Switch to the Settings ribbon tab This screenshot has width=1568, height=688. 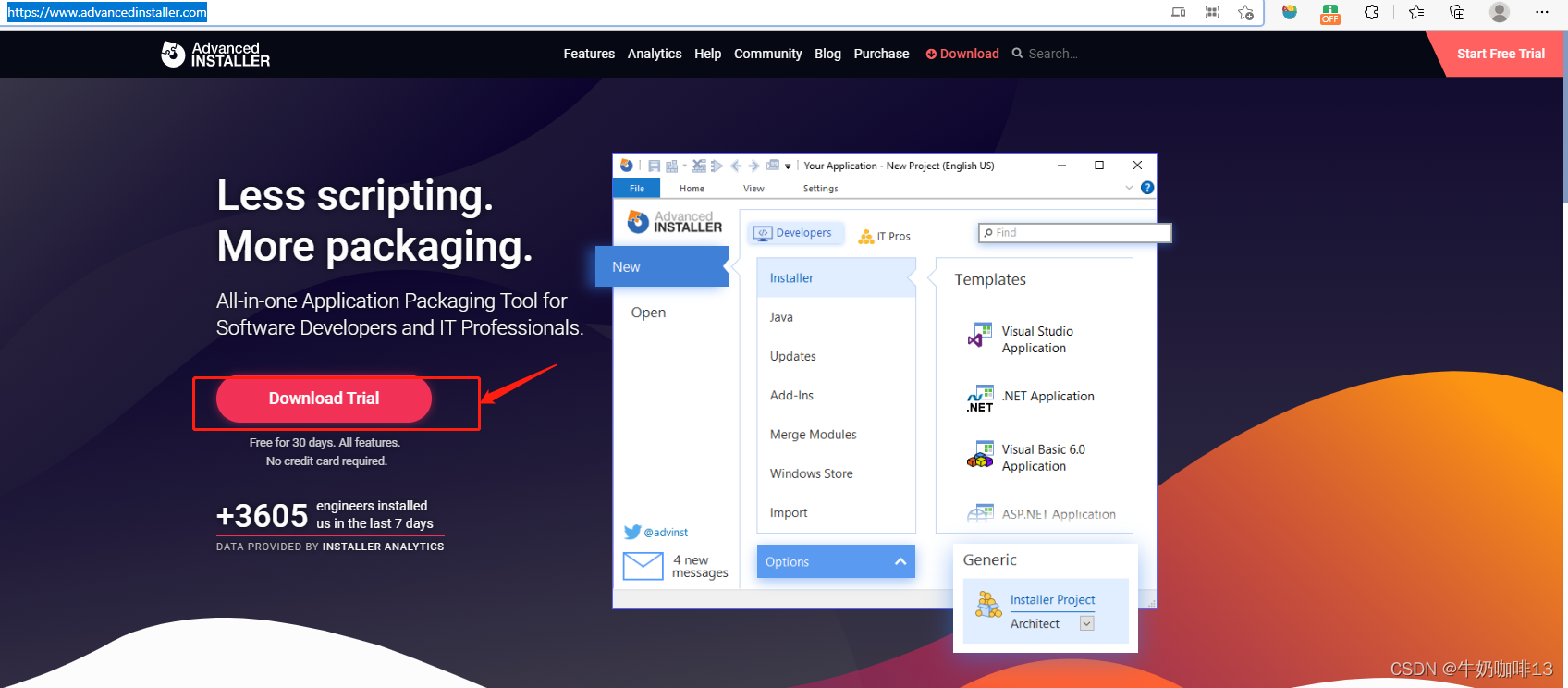820,188
